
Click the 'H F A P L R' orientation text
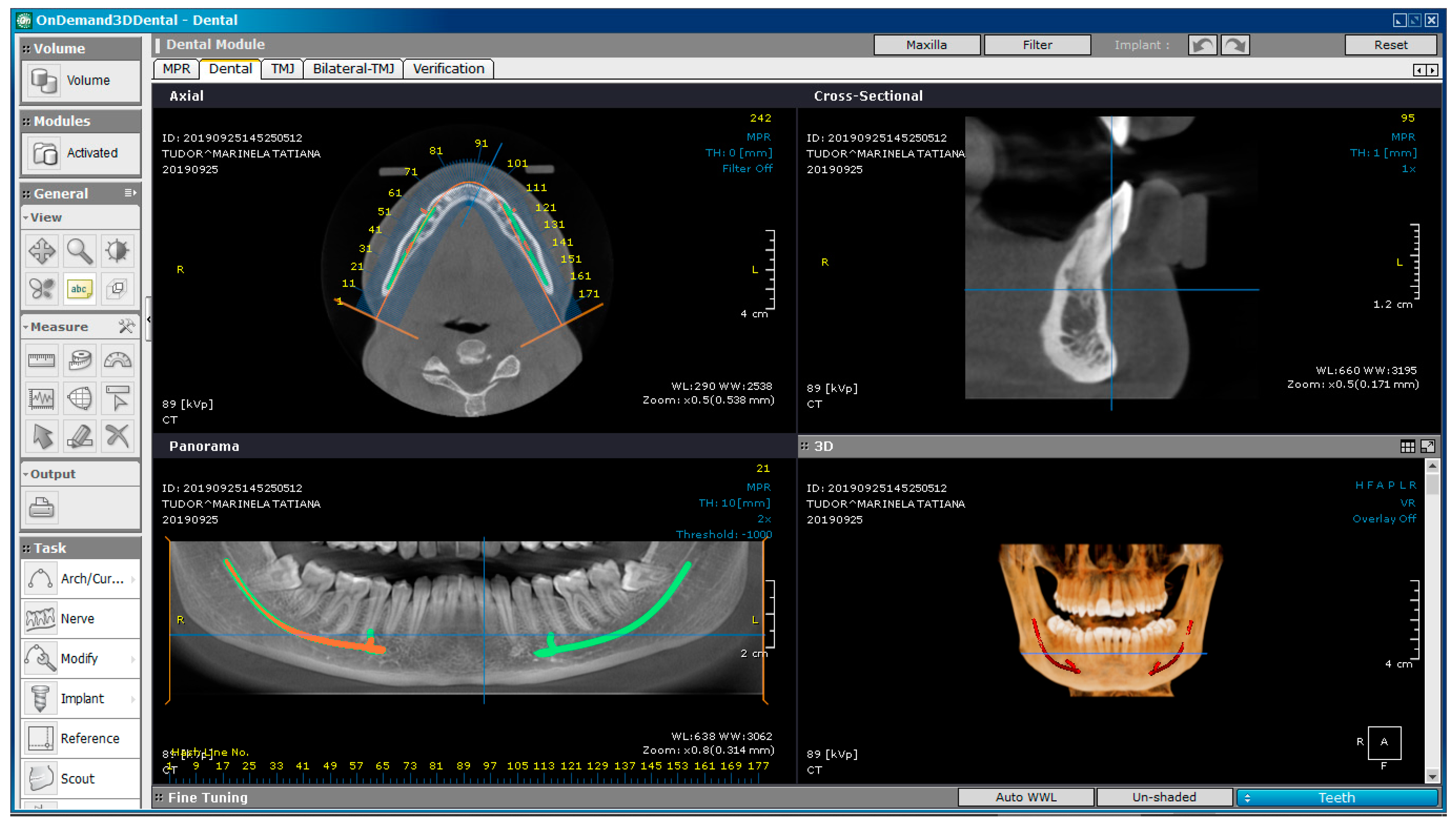[1386, 486]
